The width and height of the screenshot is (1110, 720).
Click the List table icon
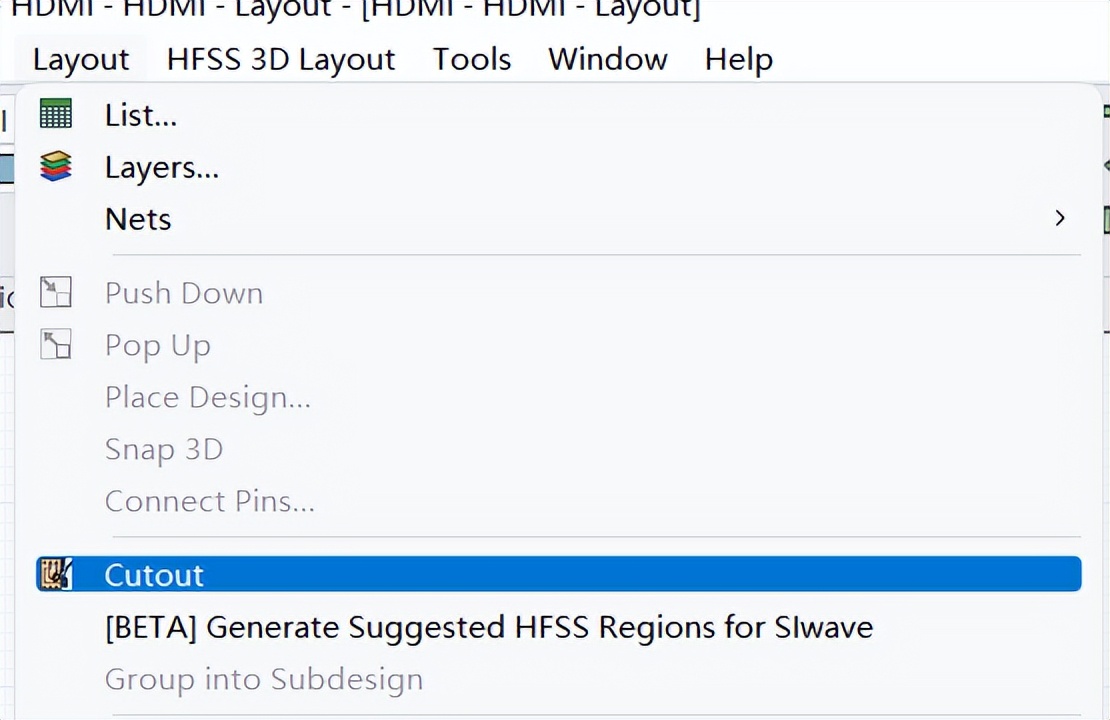[x=56, y=115]
